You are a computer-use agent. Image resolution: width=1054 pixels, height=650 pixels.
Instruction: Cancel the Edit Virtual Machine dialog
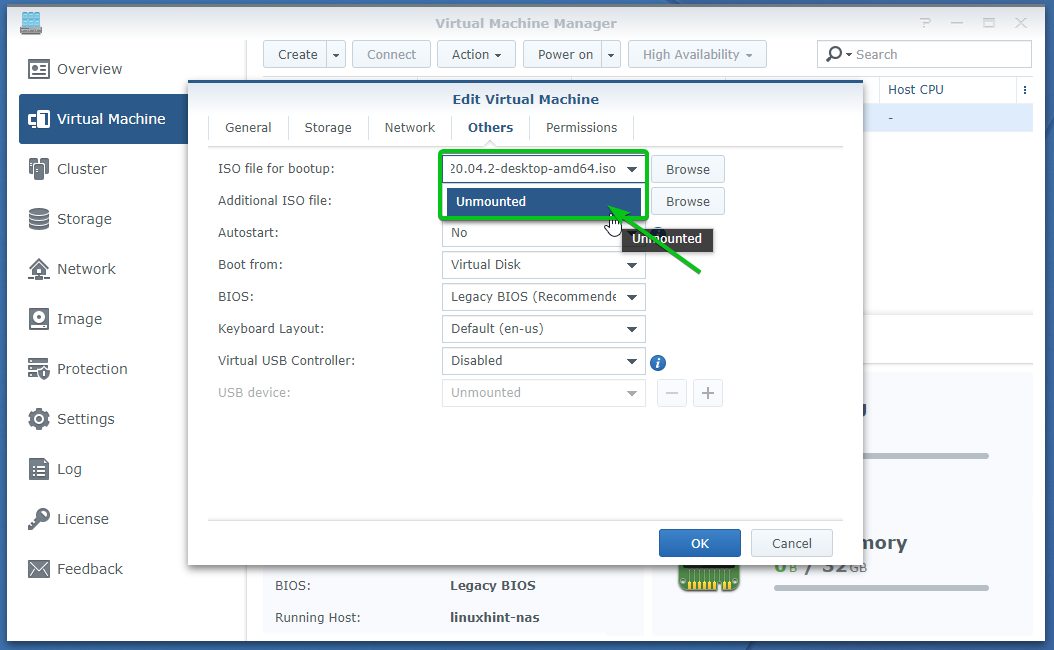(x=791, y=543)
